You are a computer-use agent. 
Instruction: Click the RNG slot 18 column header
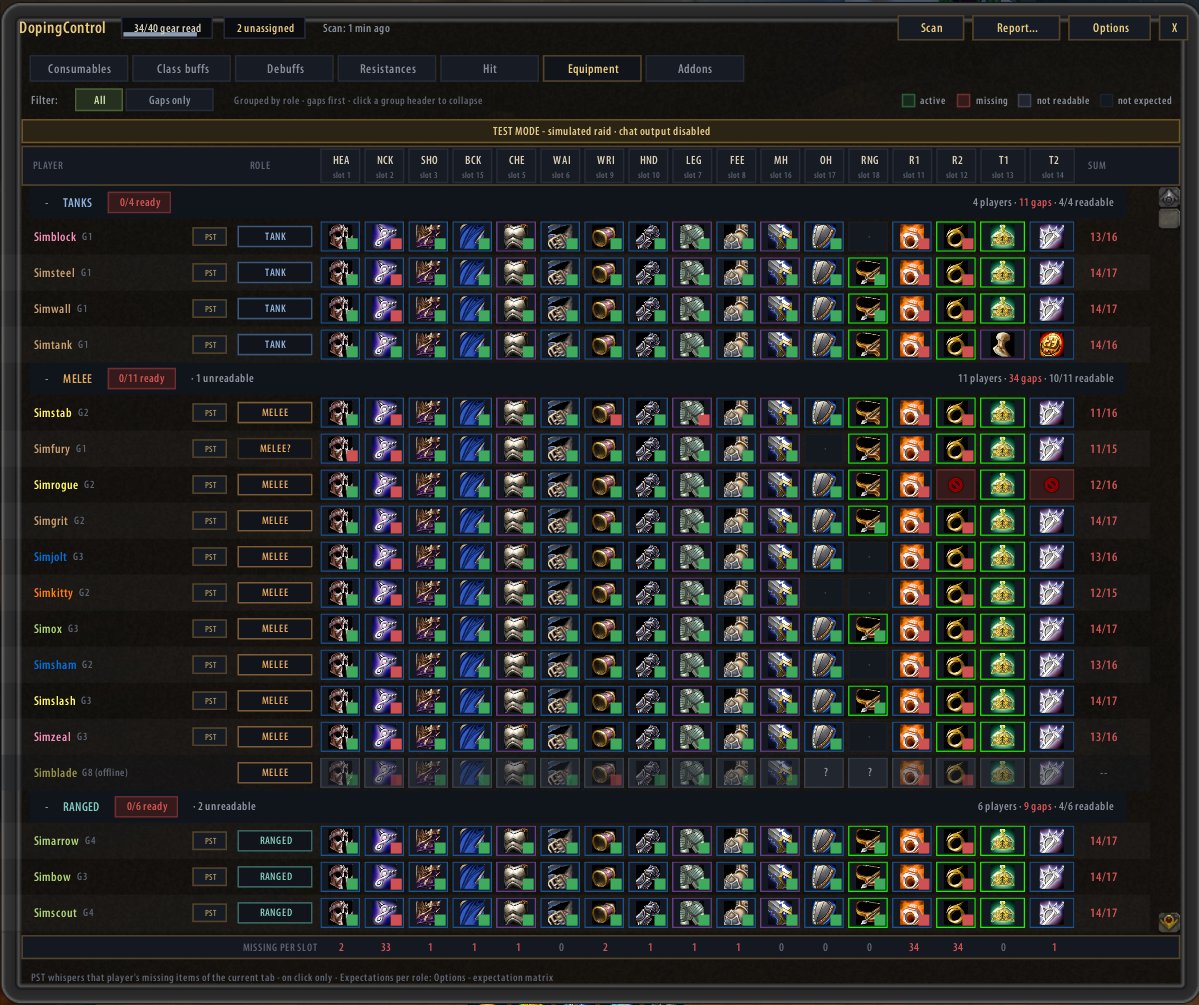869,166
